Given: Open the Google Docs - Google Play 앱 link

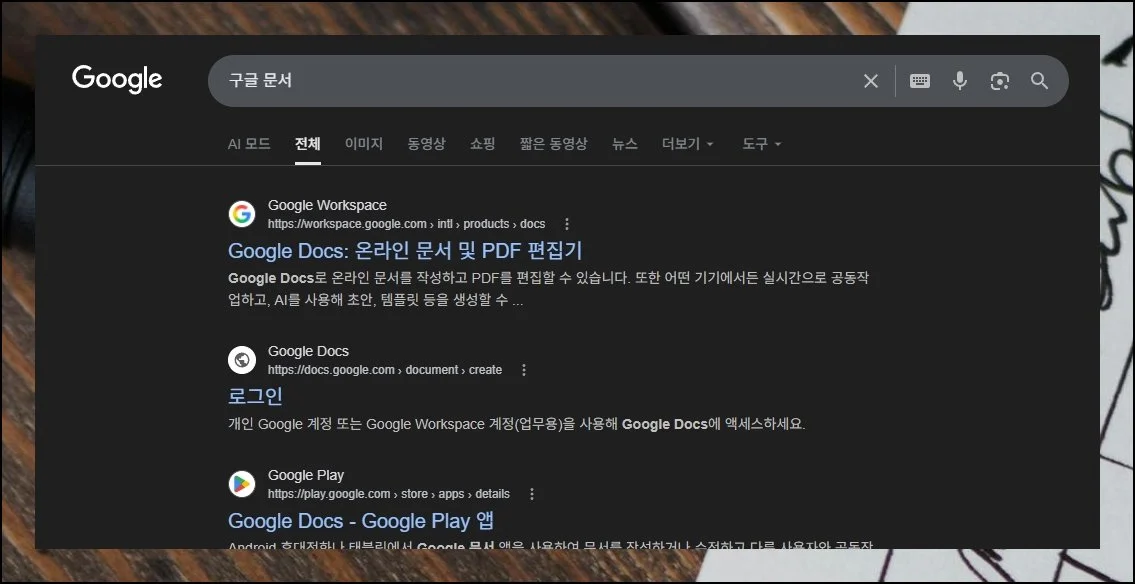Looking at the screenshot, I should point(361,521).
